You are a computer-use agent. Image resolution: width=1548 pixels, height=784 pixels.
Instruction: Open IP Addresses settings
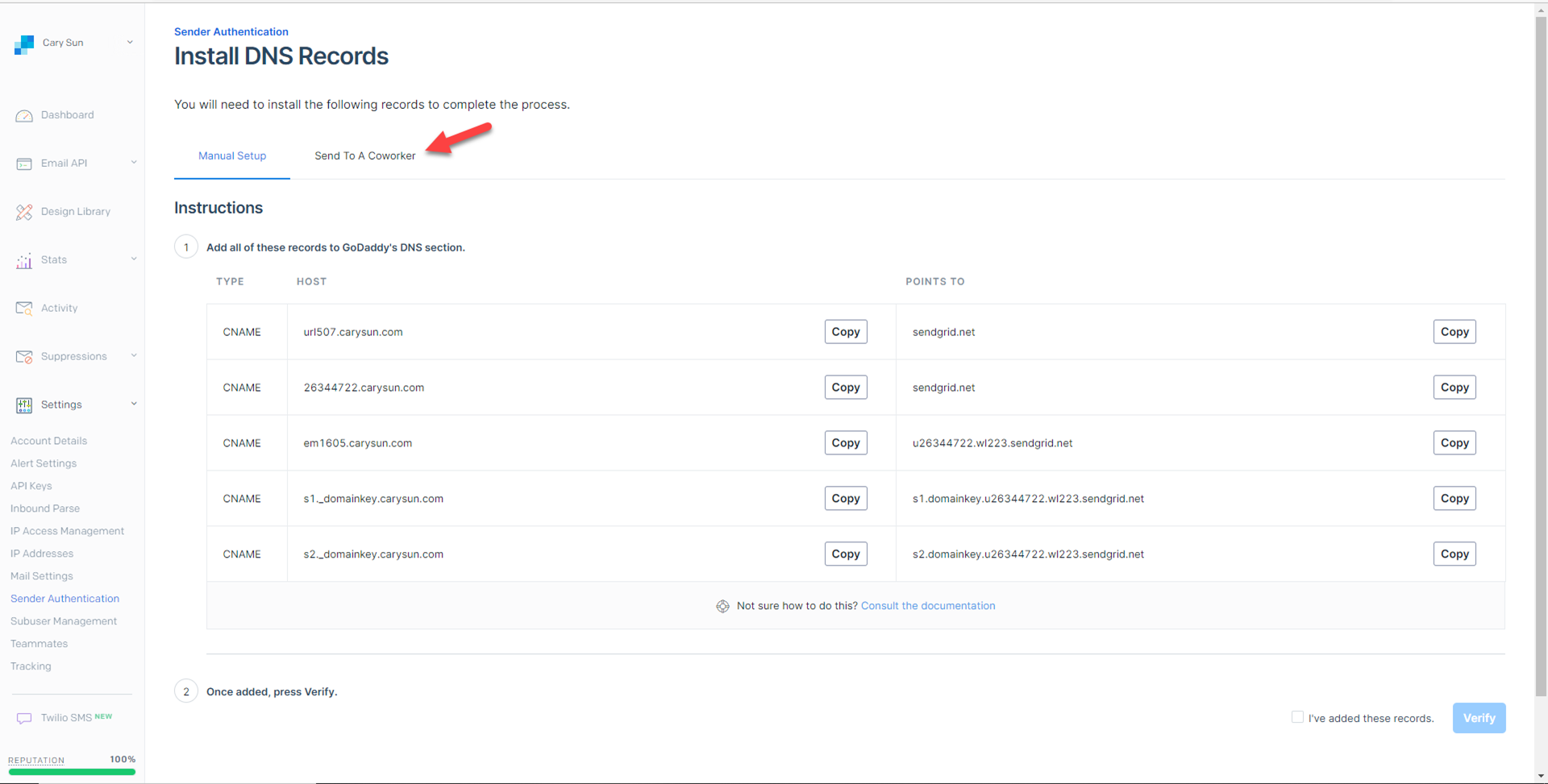42,554
